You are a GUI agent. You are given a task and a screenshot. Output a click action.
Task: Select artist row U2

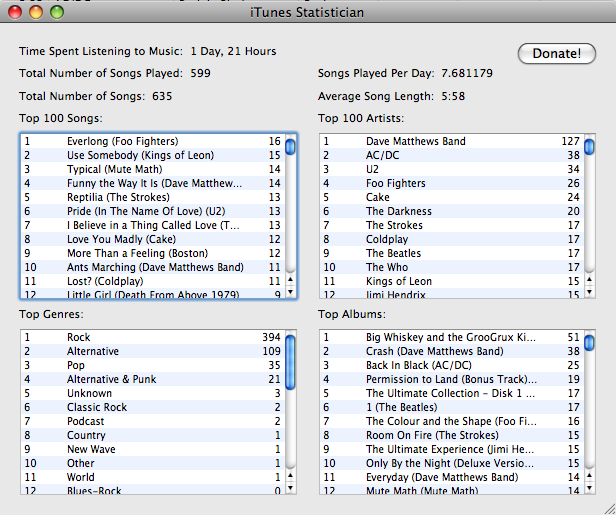(452, 169)
